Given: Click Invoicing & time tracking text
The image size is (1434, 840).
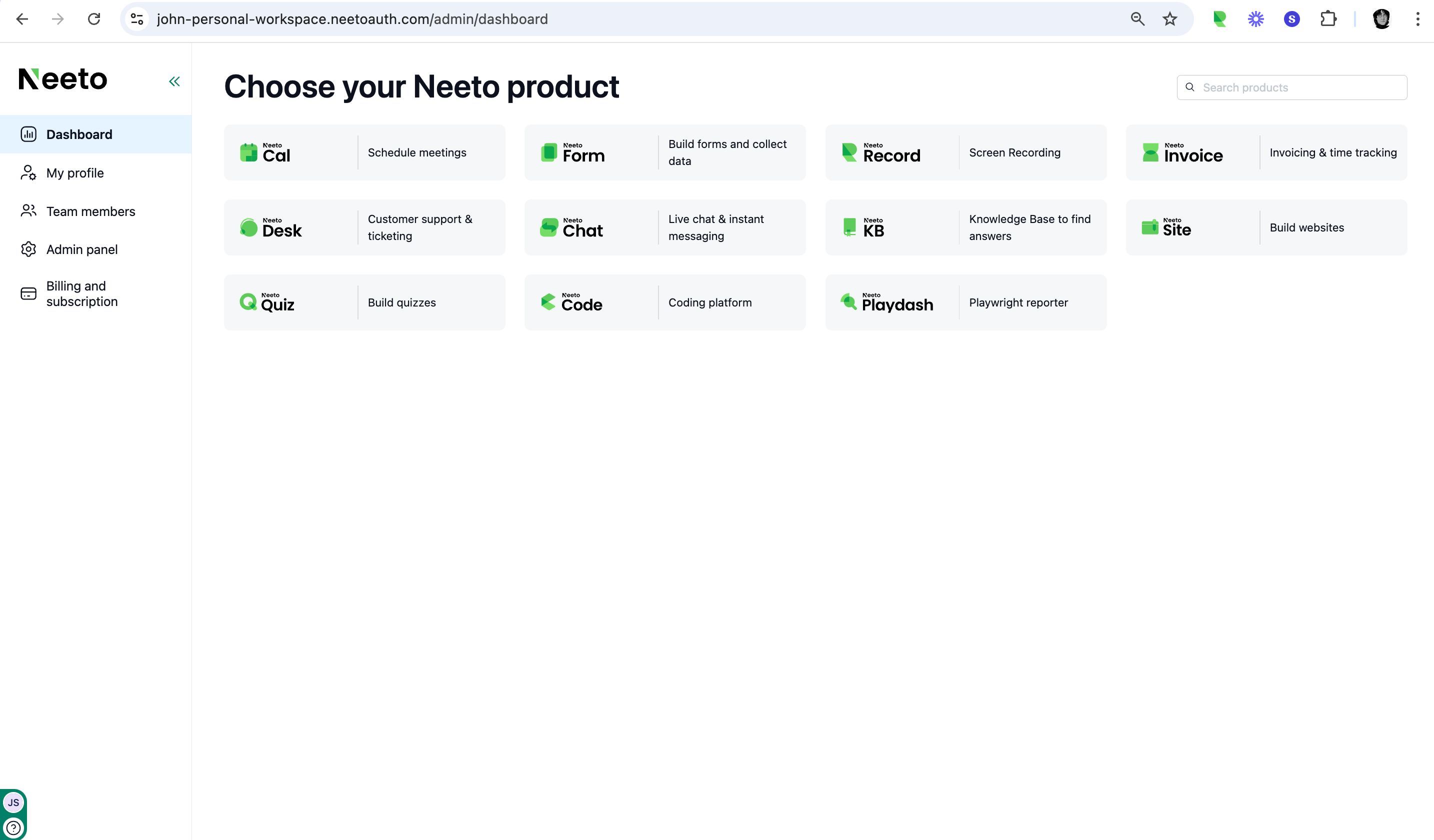Looking at the screenshot, I should (1332, 152).
